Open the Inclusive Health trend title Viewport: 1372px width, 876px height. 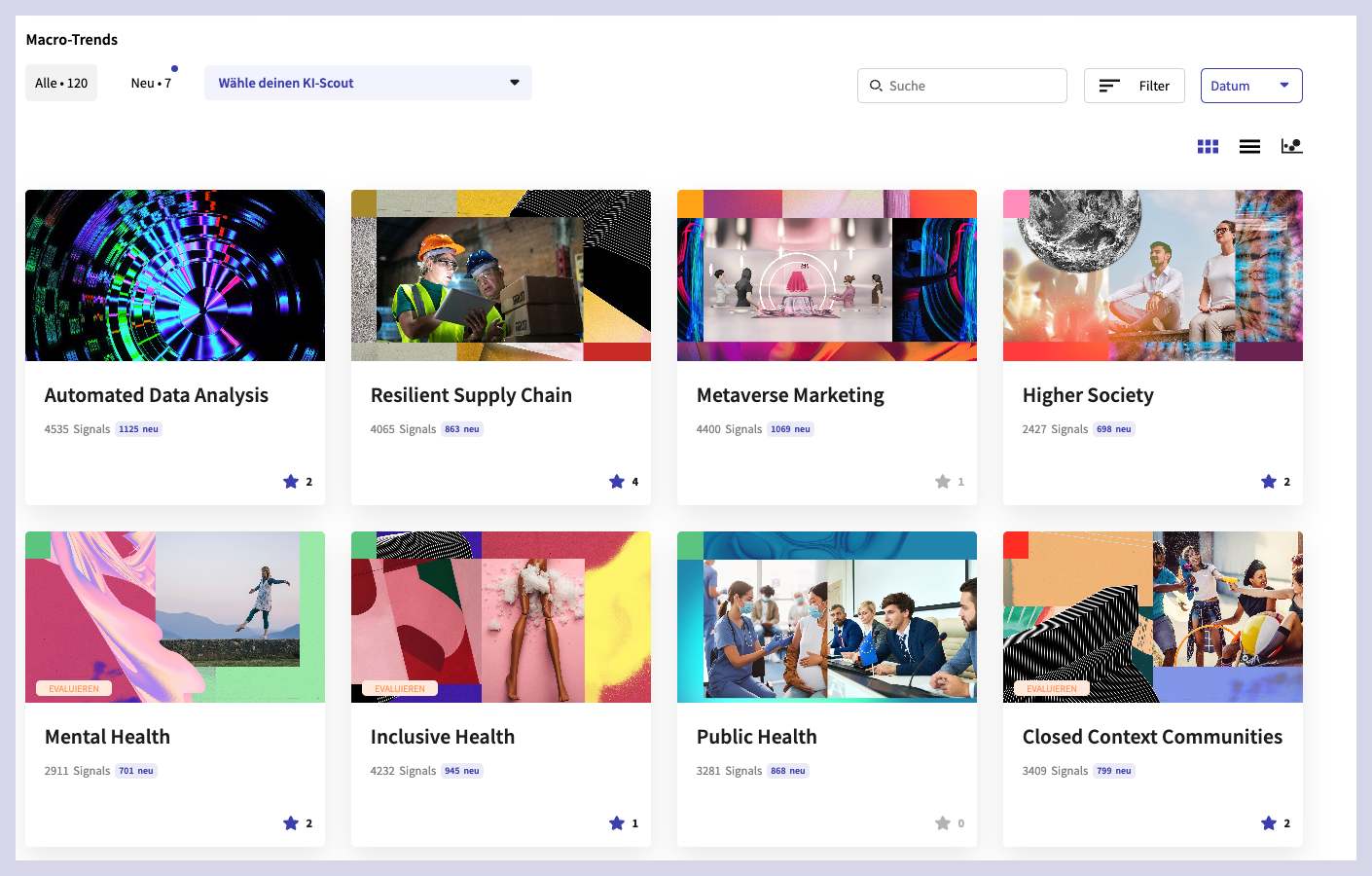[x=443, y=737]
